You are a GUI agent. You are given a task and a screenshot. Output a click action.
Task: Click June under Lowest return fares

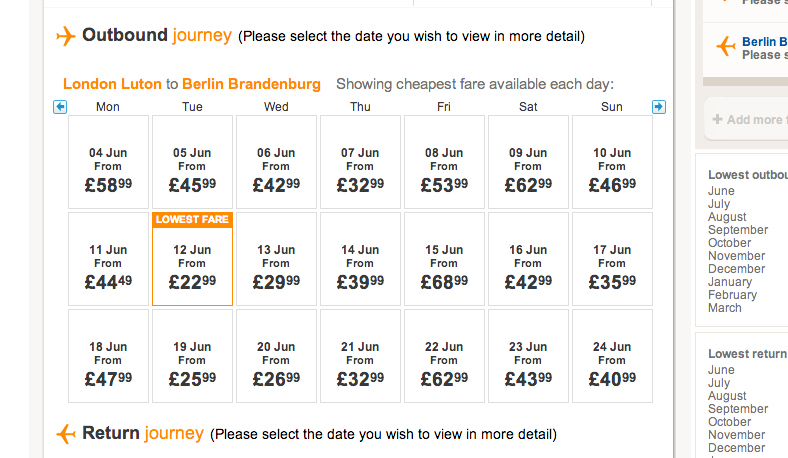click(721, 370)
